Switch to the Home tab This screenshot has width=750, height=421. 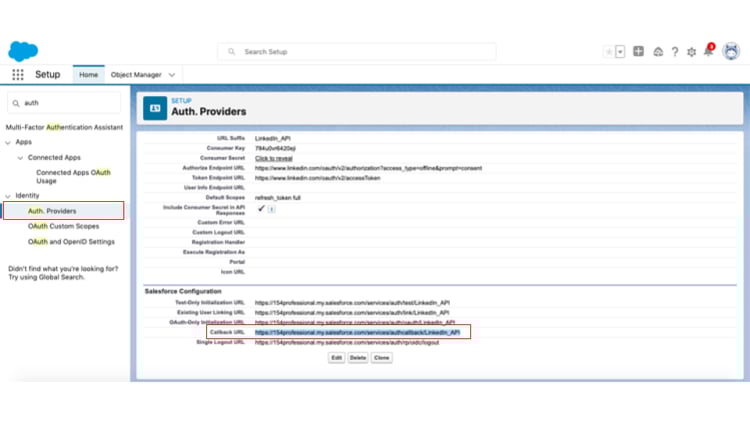tap(88, 75)
